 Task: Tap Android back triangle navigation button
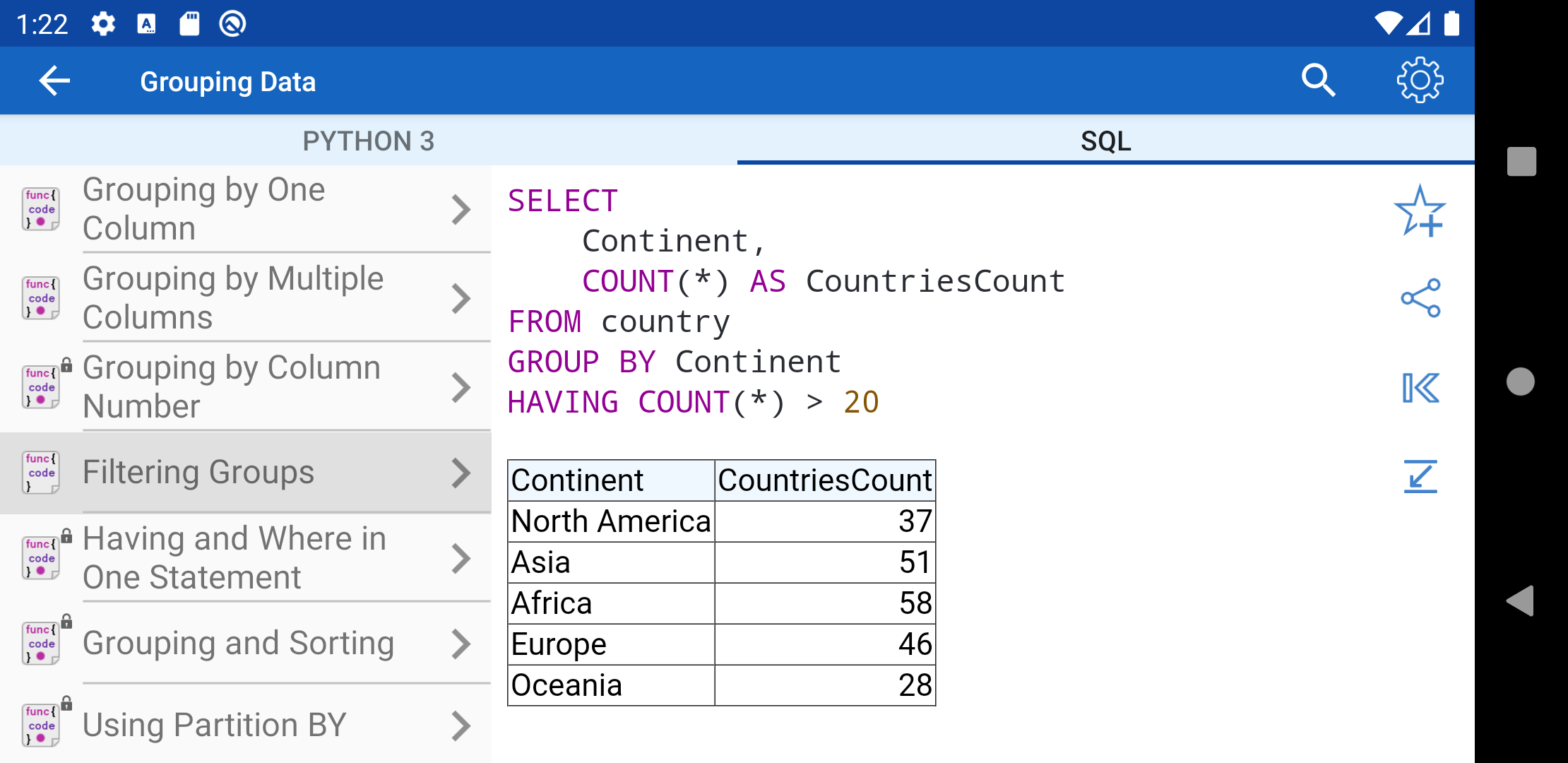[1521, 601]
